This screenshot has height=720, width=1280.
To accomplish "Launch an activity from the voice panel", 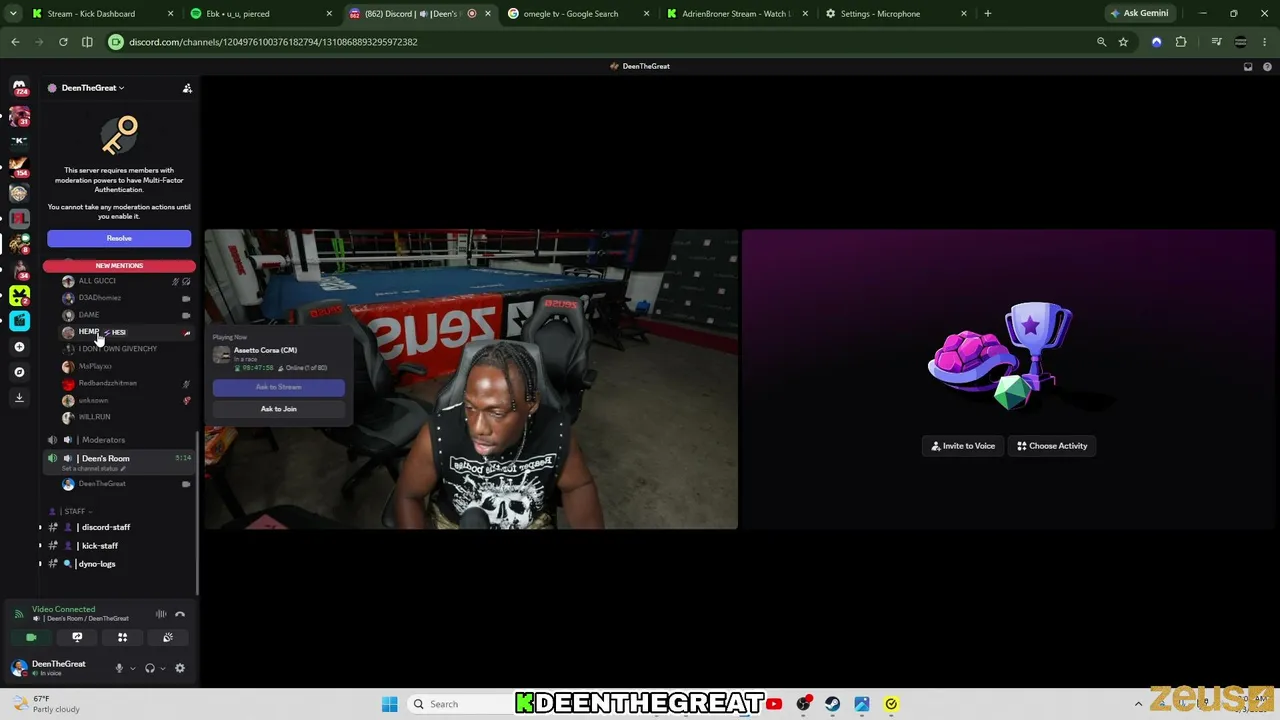I will [122, 637].
